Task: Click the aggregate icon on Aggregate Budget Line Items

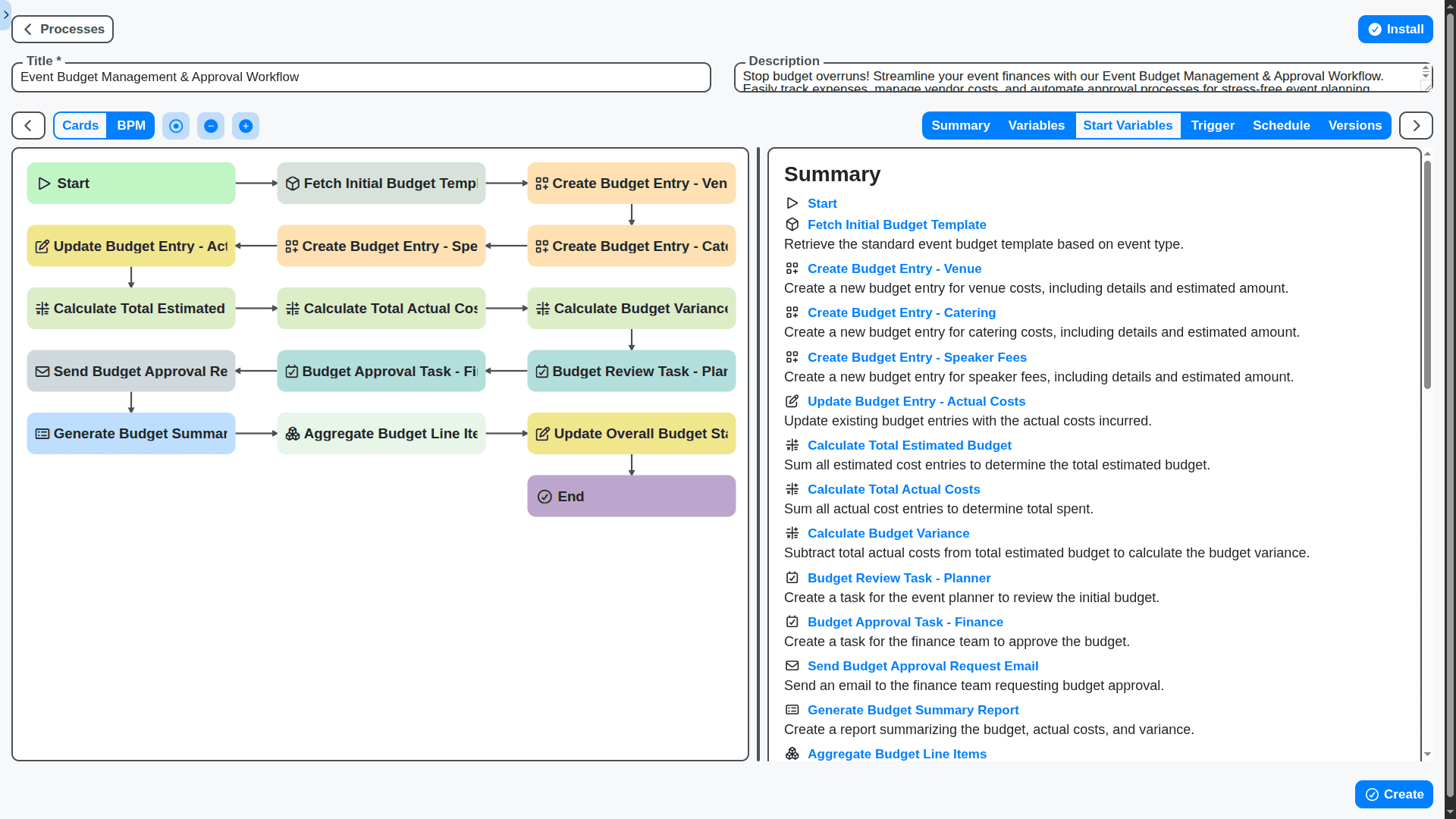Action: click(x=293, y=433)
